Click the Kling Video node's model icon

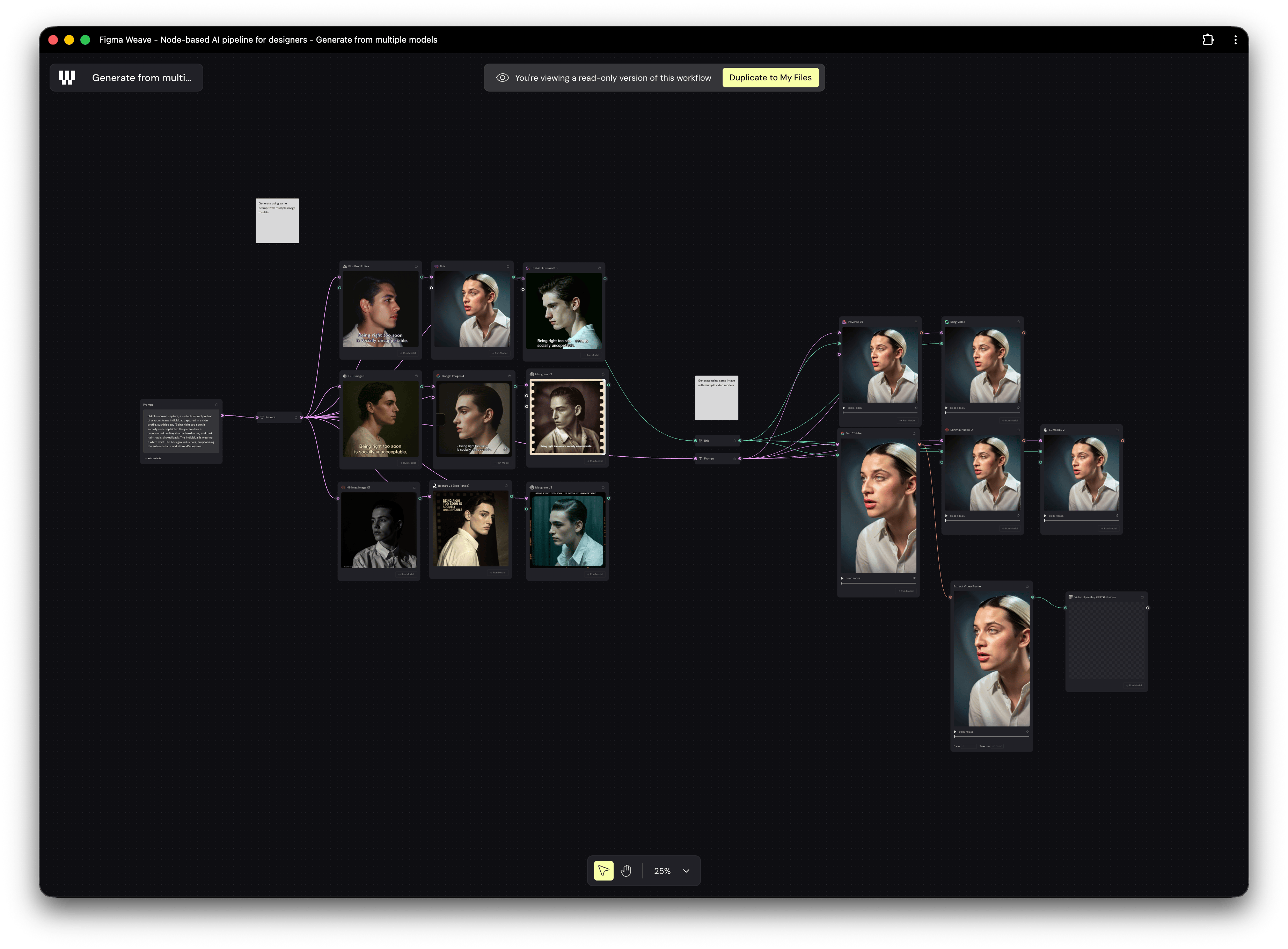[947, 322]
